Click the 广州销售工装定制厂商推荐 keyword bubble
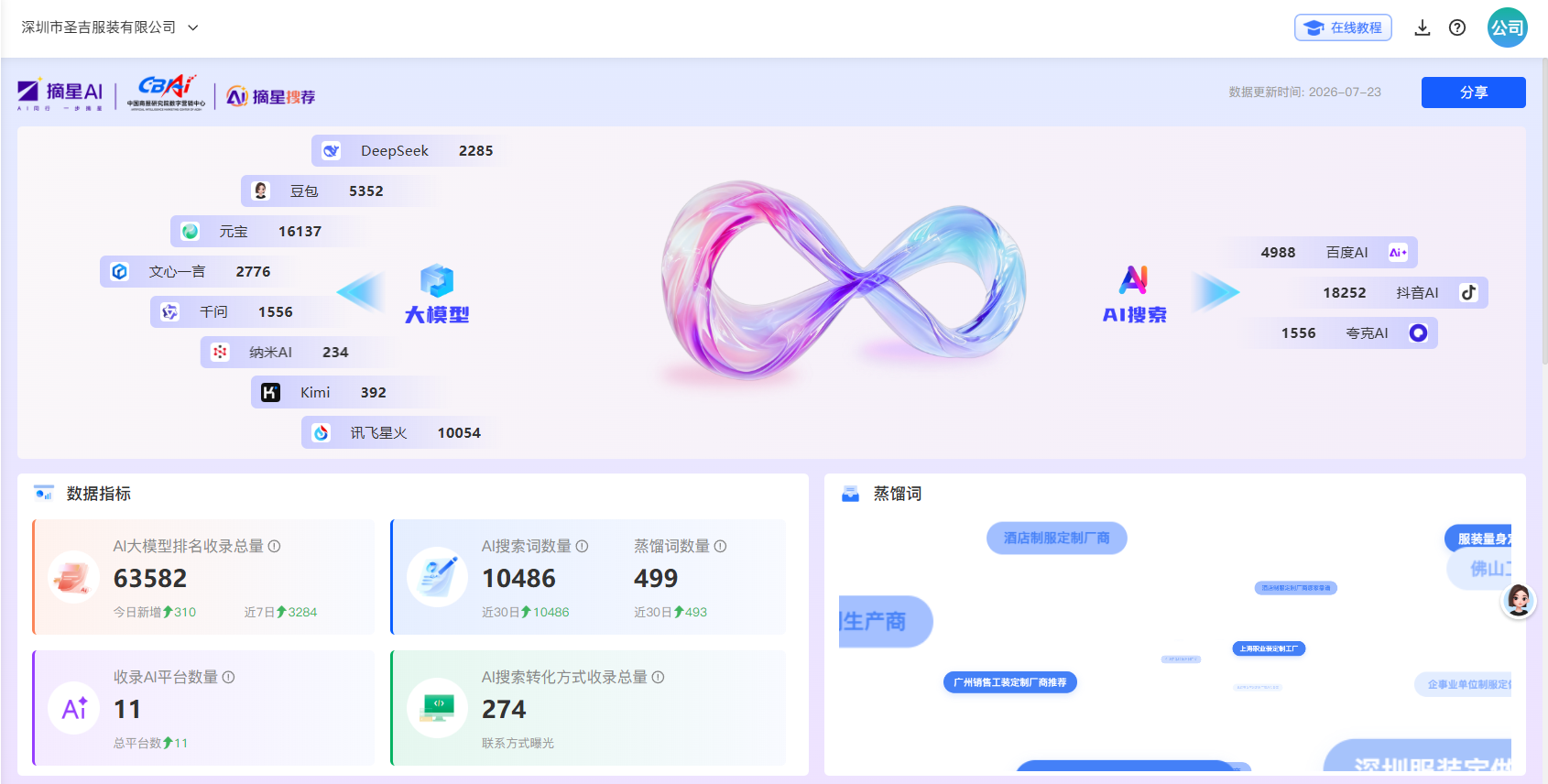The image size is (1548, 784). (x=1009, y=682)
